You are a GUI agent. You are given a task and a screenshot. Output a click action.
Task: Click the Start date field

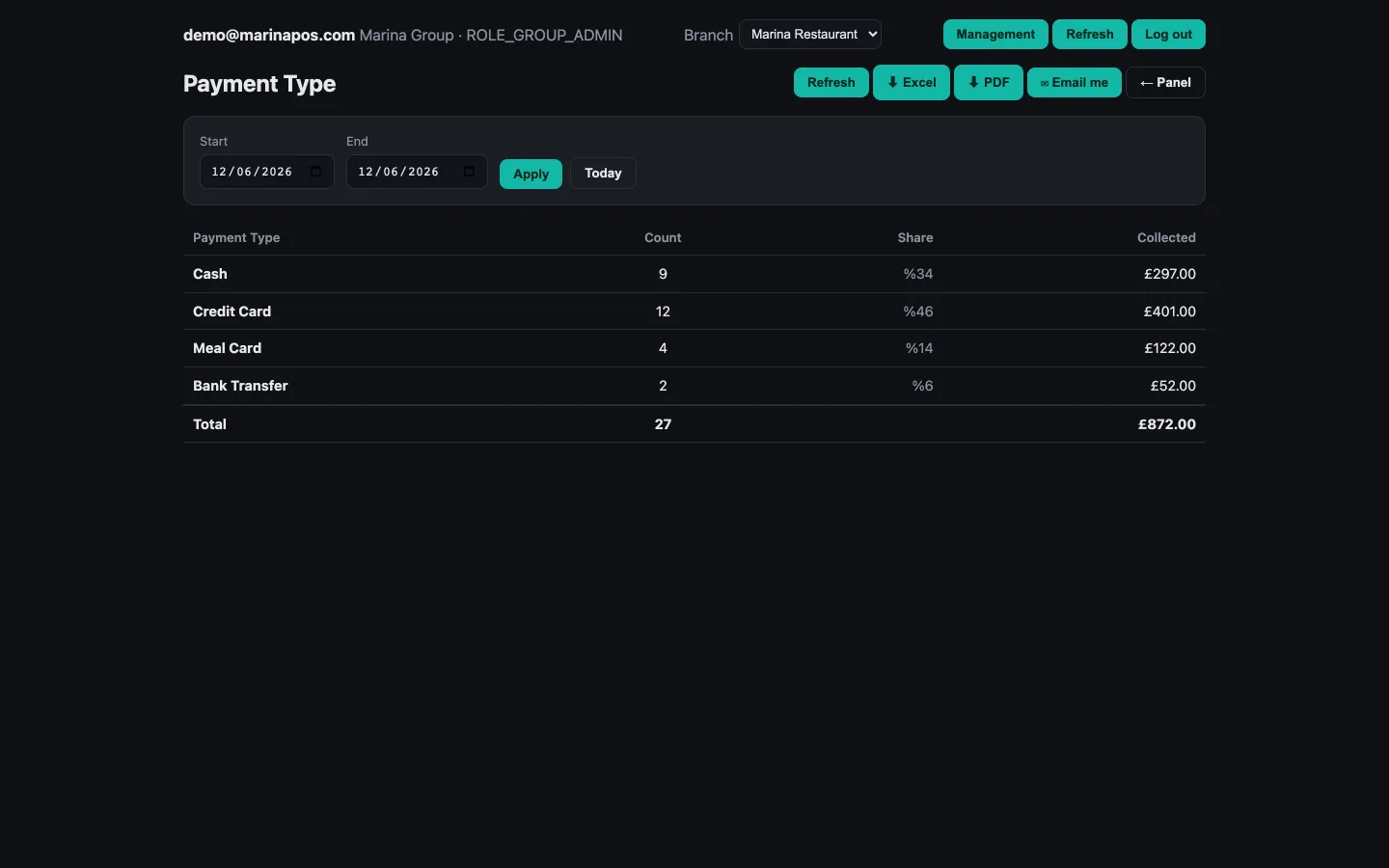[x=266, y=172]
